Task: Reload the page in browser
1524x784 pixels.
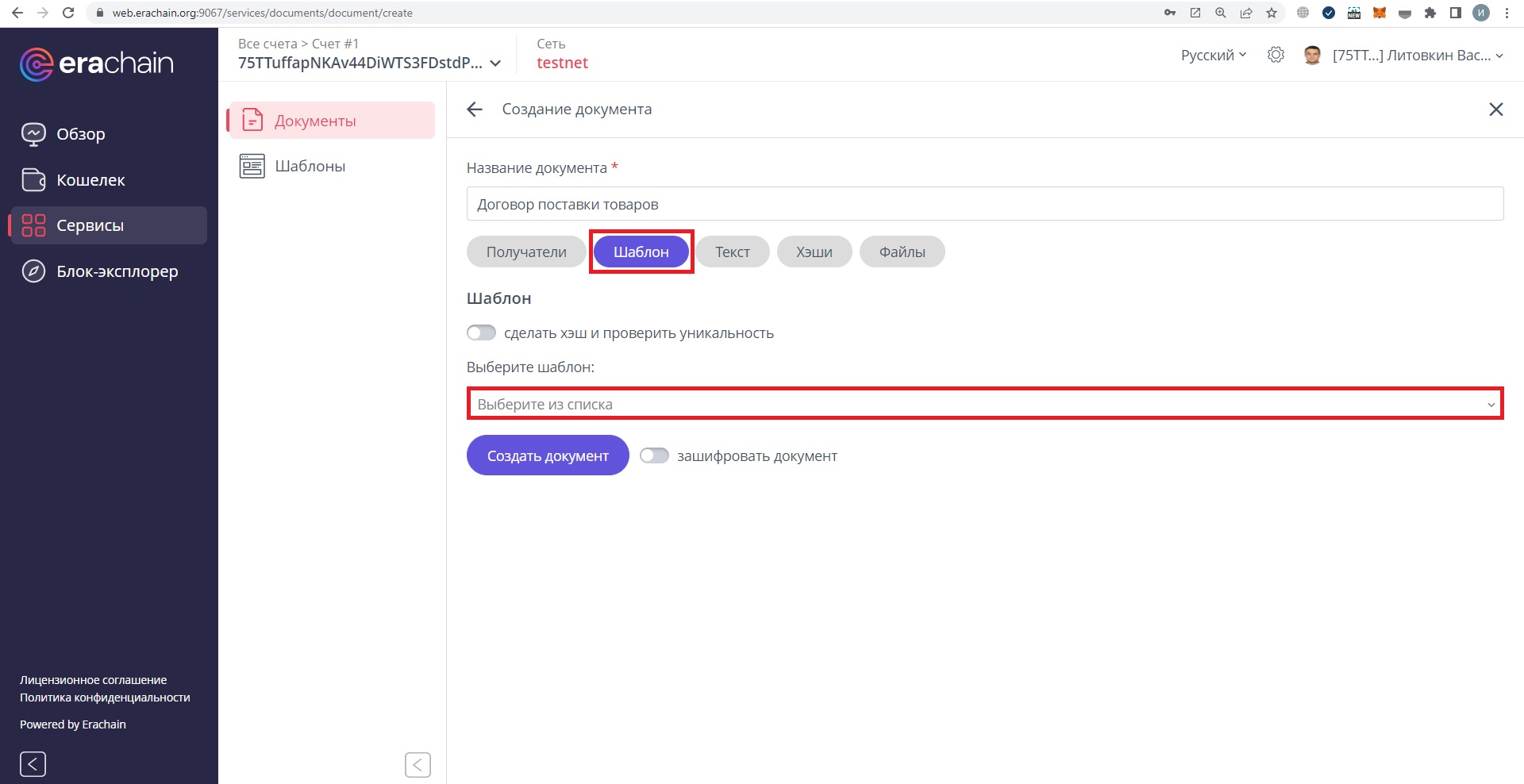Action: pyautogui.click(x=68, y=13)
